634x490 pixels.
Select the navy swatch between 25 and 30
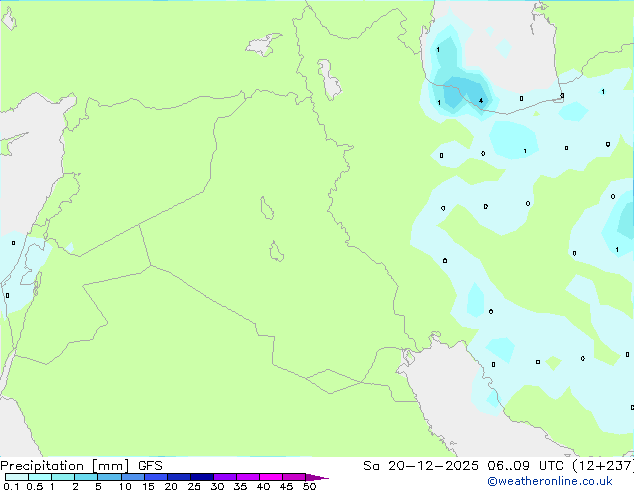202,477
